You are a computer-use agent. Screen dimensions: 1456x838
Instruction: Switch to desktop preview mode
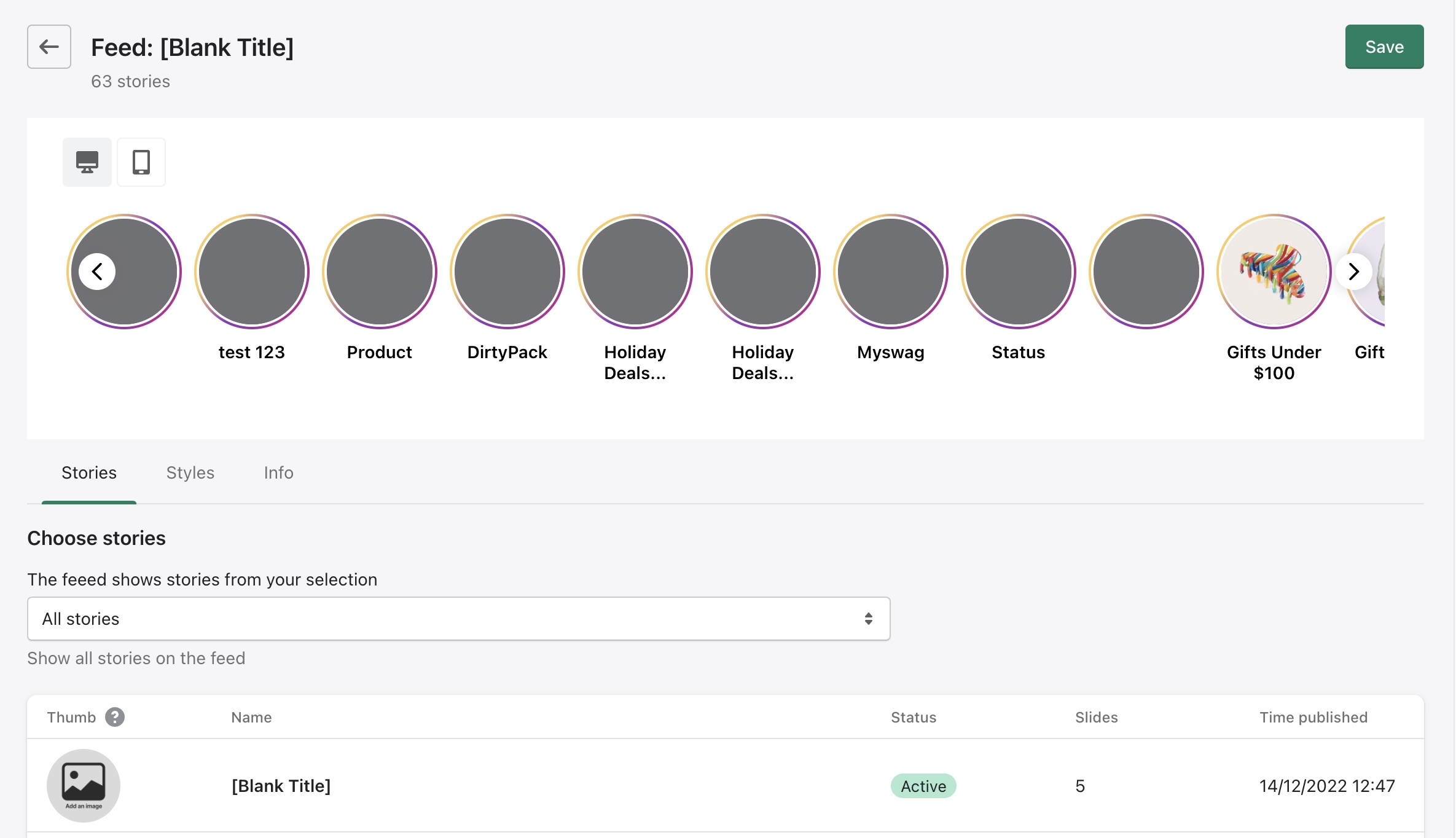[87, 162]
